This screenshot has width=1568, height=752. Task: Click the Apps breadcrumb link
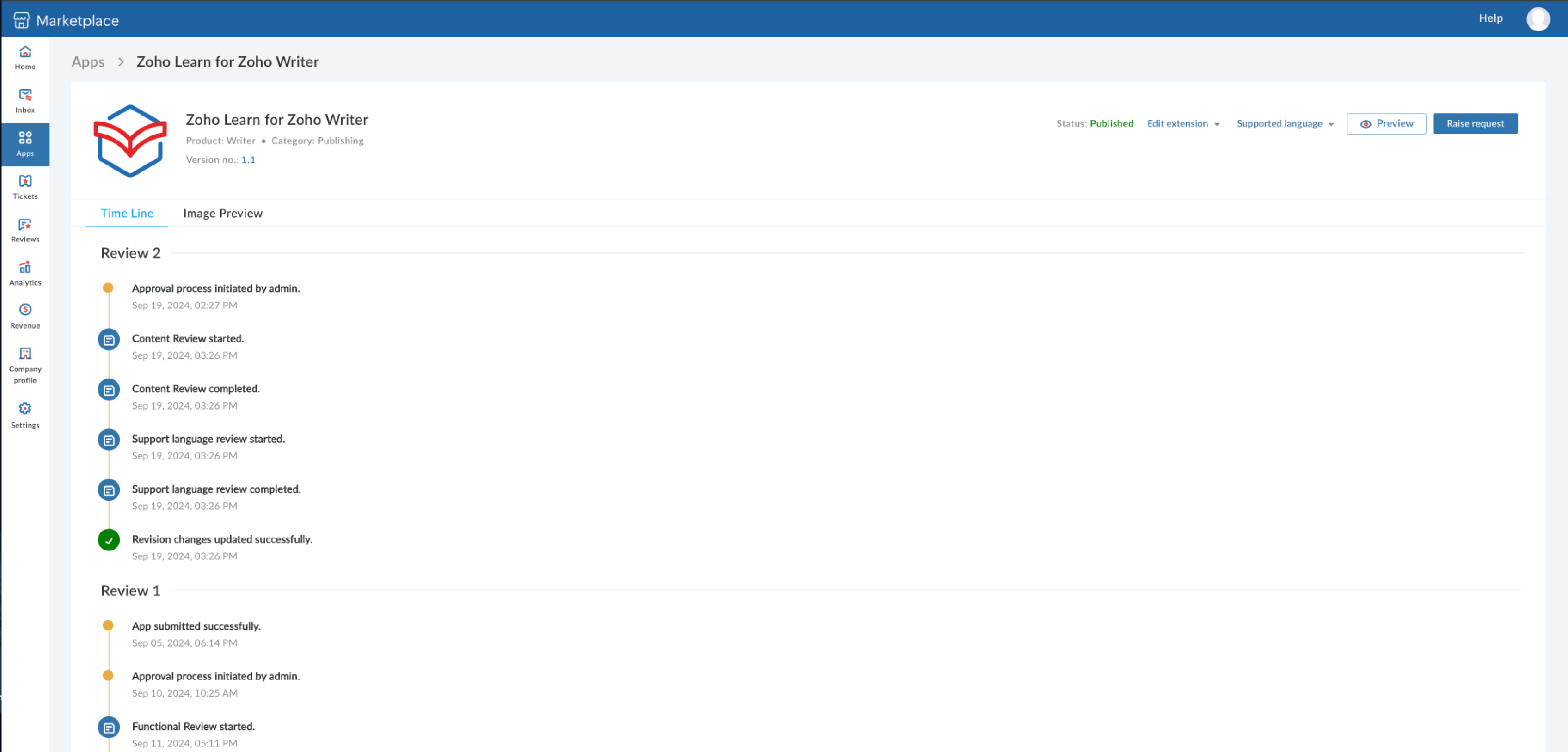click(88, 62)
